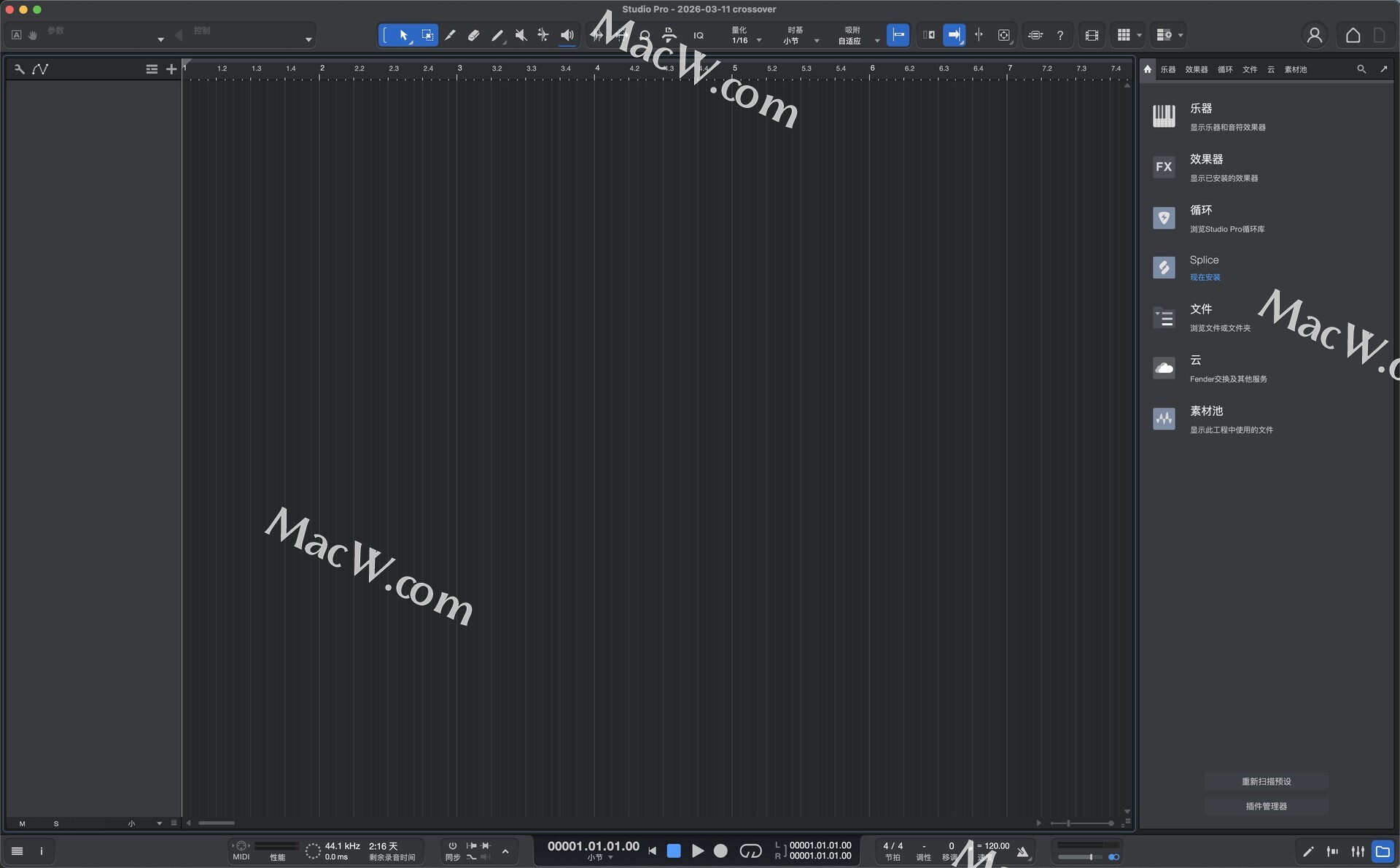The image size is (1400, 868).
Task: Select the Eraser tool
Action: tap(473, 35)
